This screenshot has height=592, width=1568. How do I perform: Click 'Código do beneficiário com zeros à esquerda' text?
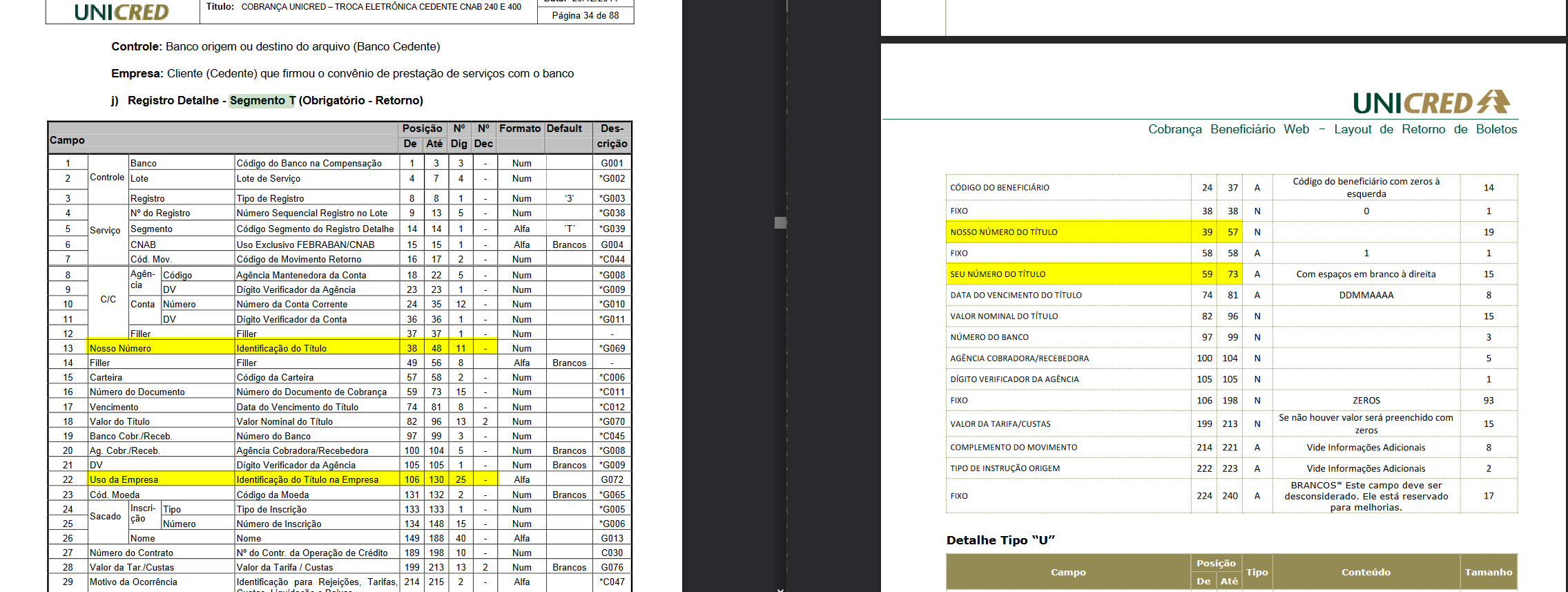point(1366,187)
